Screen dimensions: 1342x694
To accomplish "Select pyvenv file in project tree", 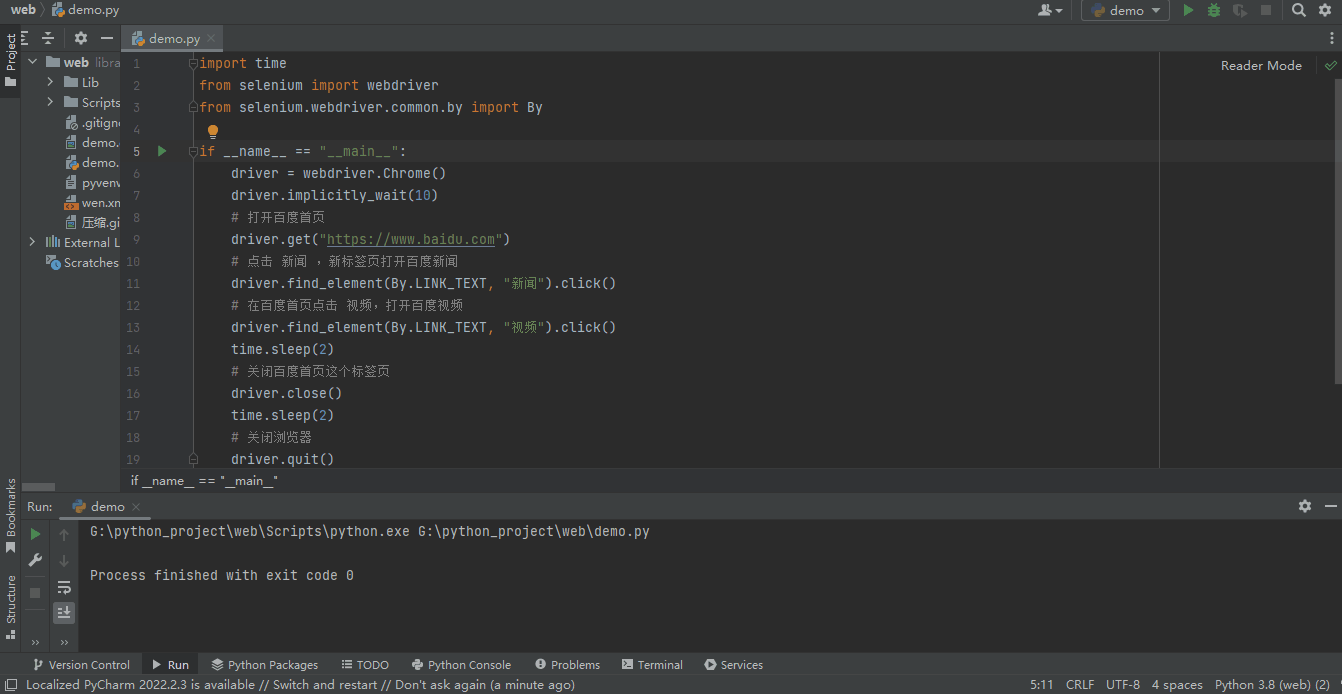I will point(92,182).
